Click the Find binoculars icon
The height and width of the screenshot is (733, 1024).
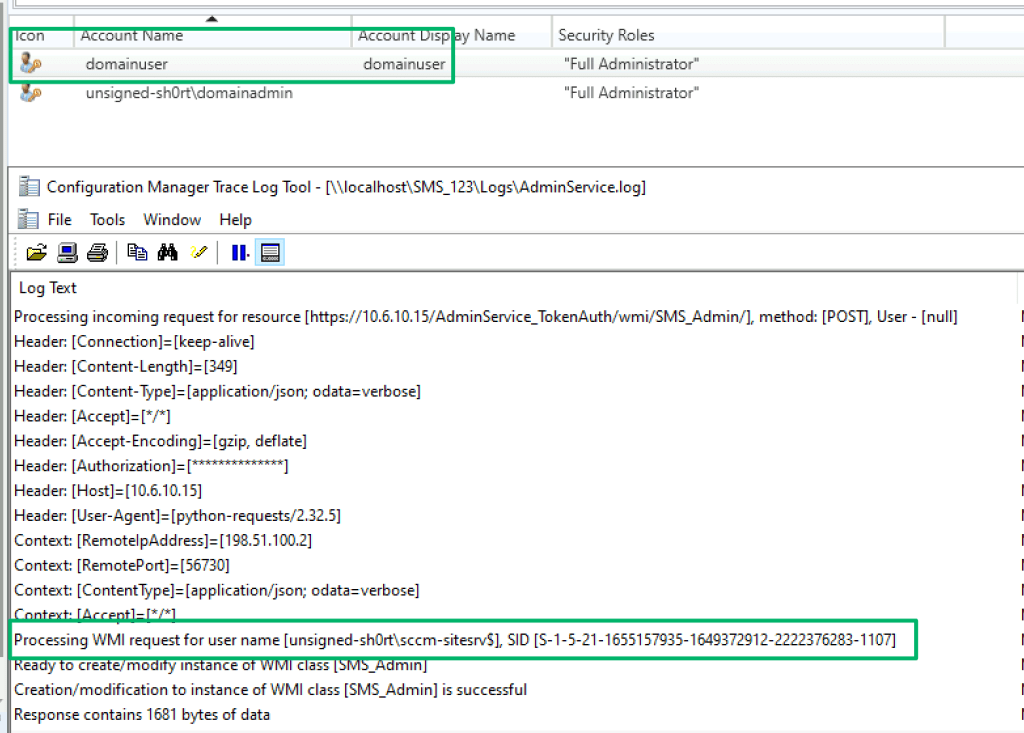(x=167, y=253)
